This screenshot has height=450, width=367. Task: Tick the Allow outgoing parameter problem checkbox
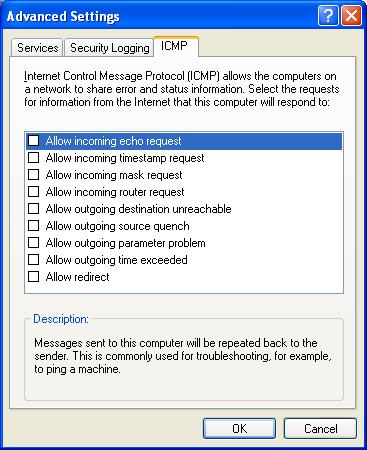(x=33, y=242)
